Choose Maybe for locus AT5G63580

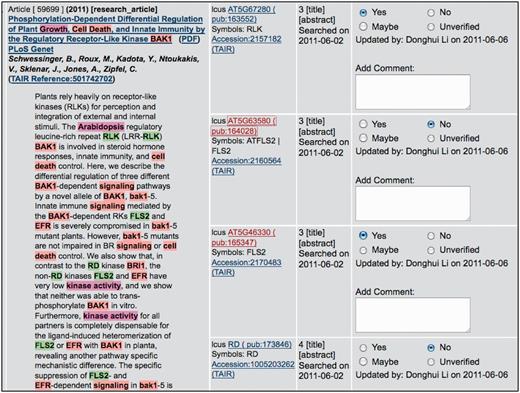click(x=363, y=138)
